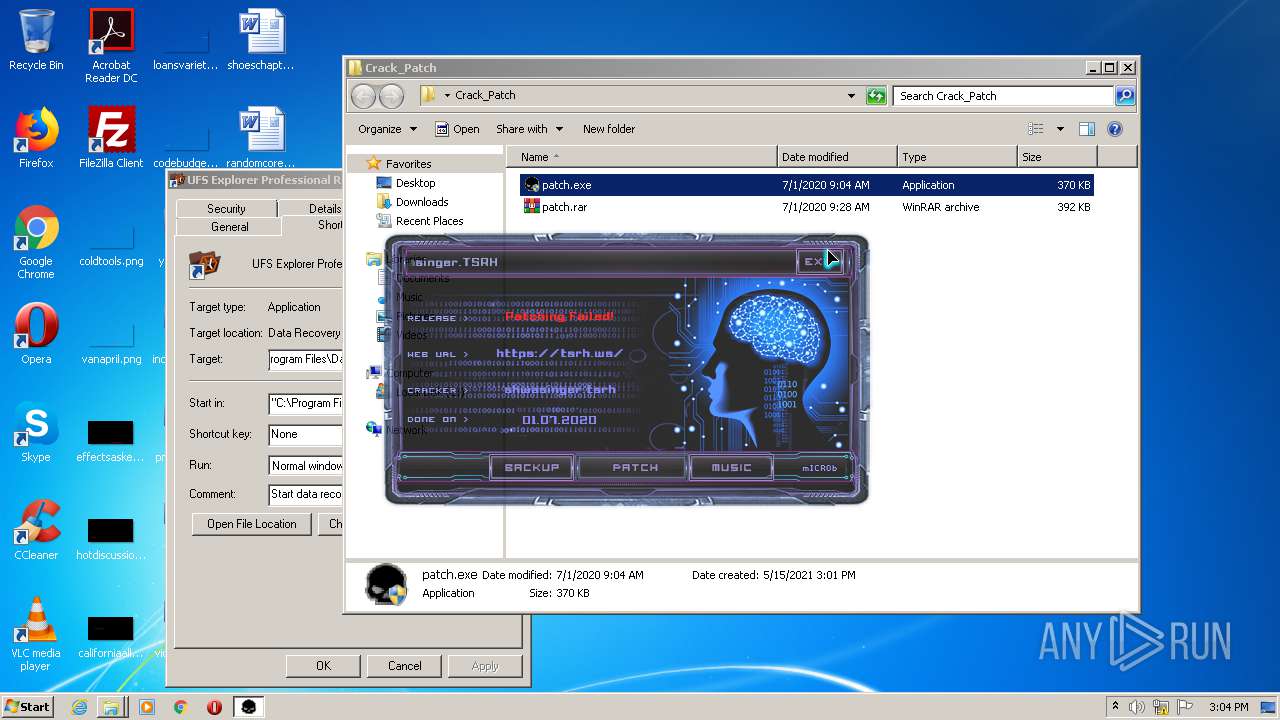
Task: Open Recycle Bin desktop icon
Action: (36, 40)
